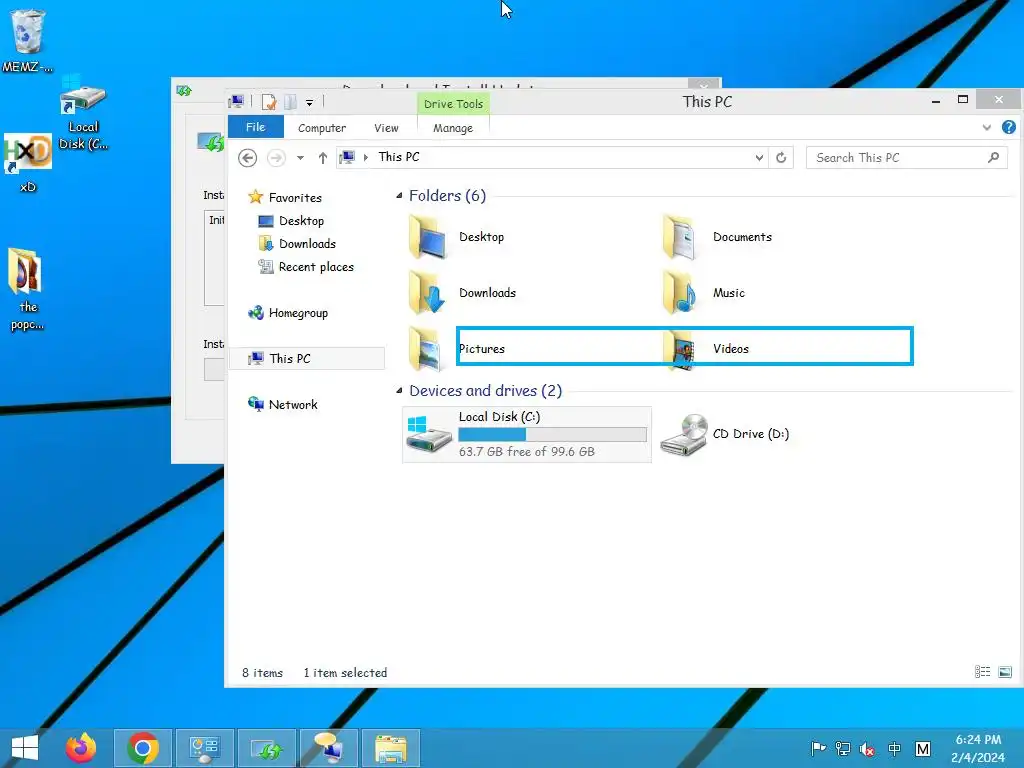Screen dimensions: 1024x768
Task: Open the Recycle Bin desktop icon
Action: point(27,40)
